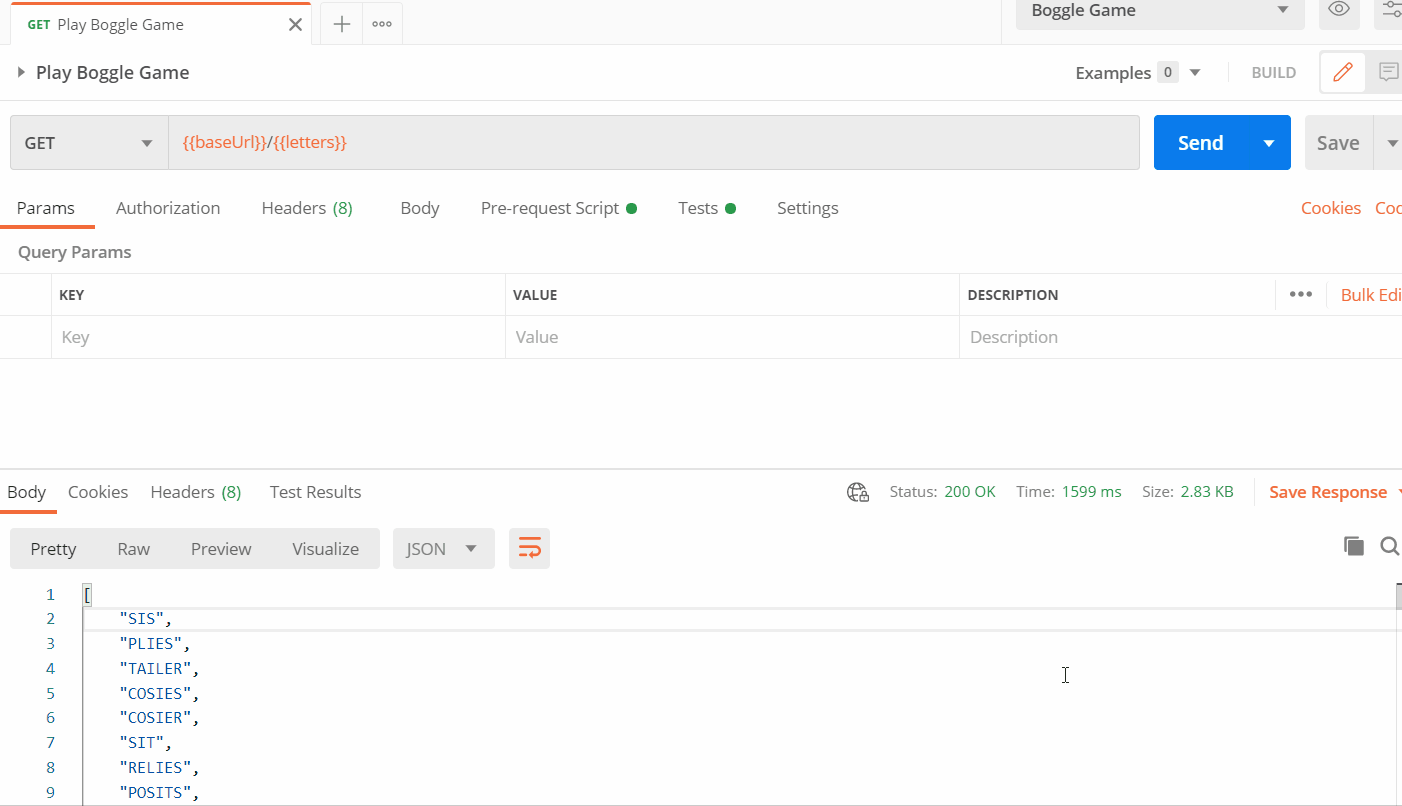
Task: Click the "SIS" response line
Action: (146, 619)
